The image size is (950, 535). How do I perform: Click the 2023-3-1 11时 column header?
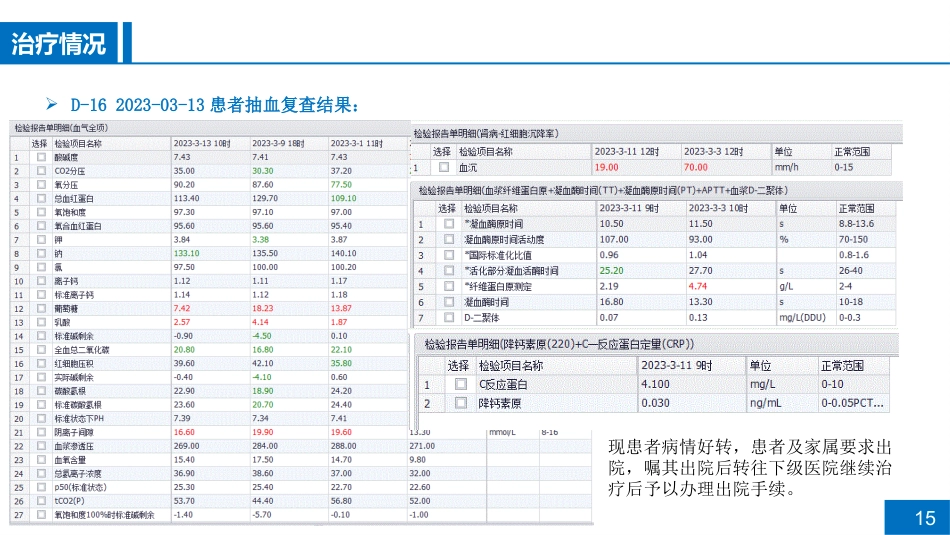click(356, 144)
